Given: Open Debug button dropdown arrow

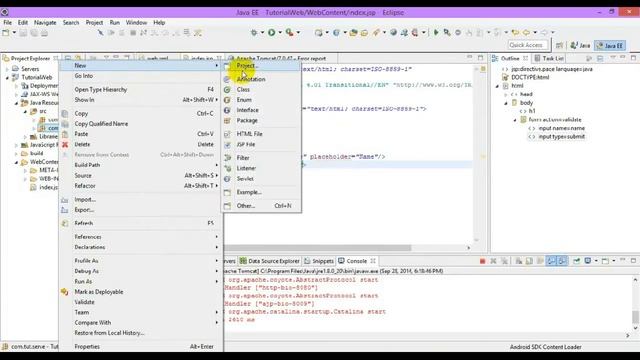Looking at the screenshot, I should pos(262,32).
